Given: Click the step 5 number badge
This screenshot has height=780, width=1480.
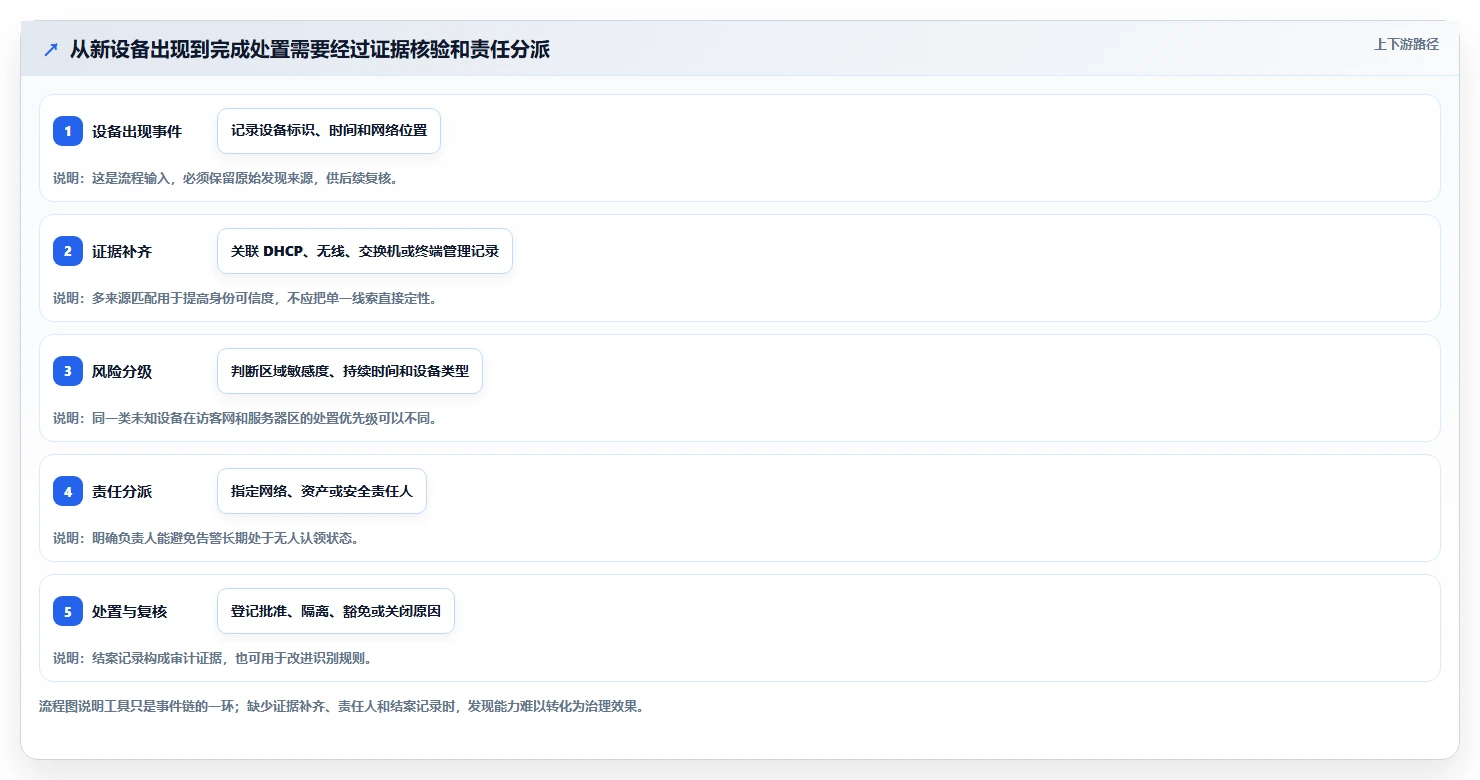Looking at the screenshot, I should coord(68,611).
